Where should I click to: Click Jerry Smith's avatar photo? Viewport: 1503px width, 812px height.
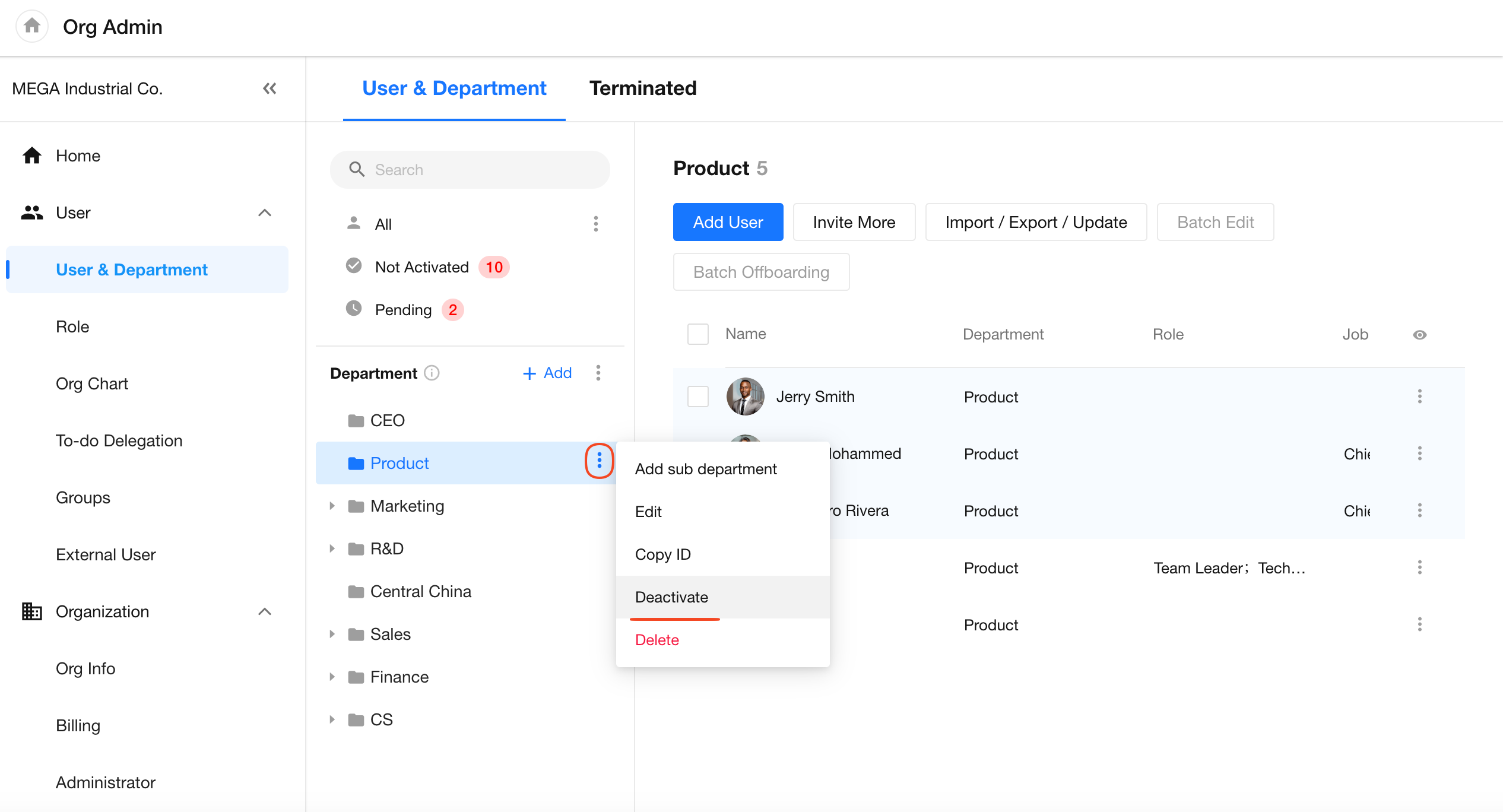(745, 397)
